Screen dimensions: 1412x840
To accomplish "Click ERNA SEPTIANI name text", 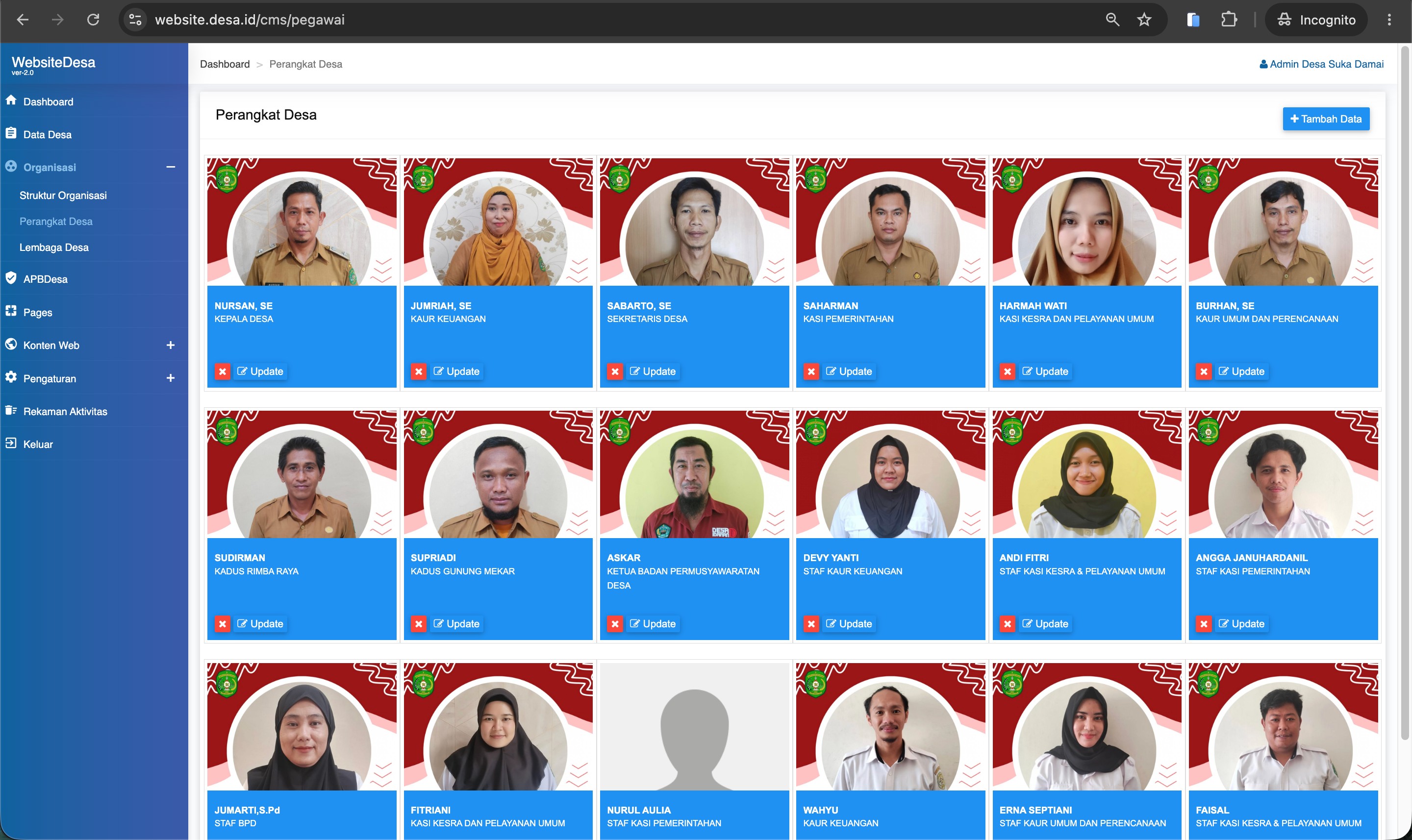I will point(1035,810).
